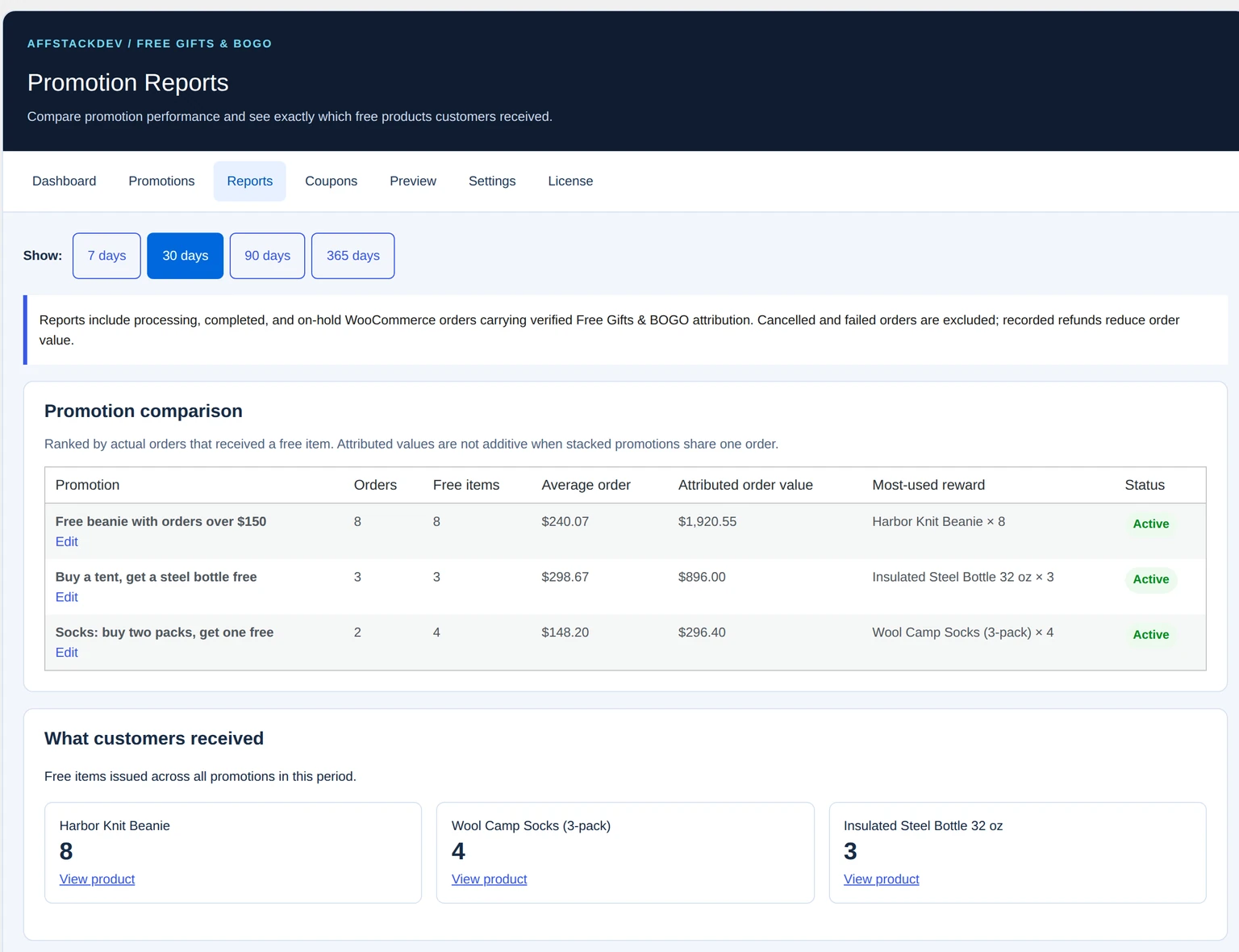Show reports for 365 days
1239x952 pixels.
(353, 256)
